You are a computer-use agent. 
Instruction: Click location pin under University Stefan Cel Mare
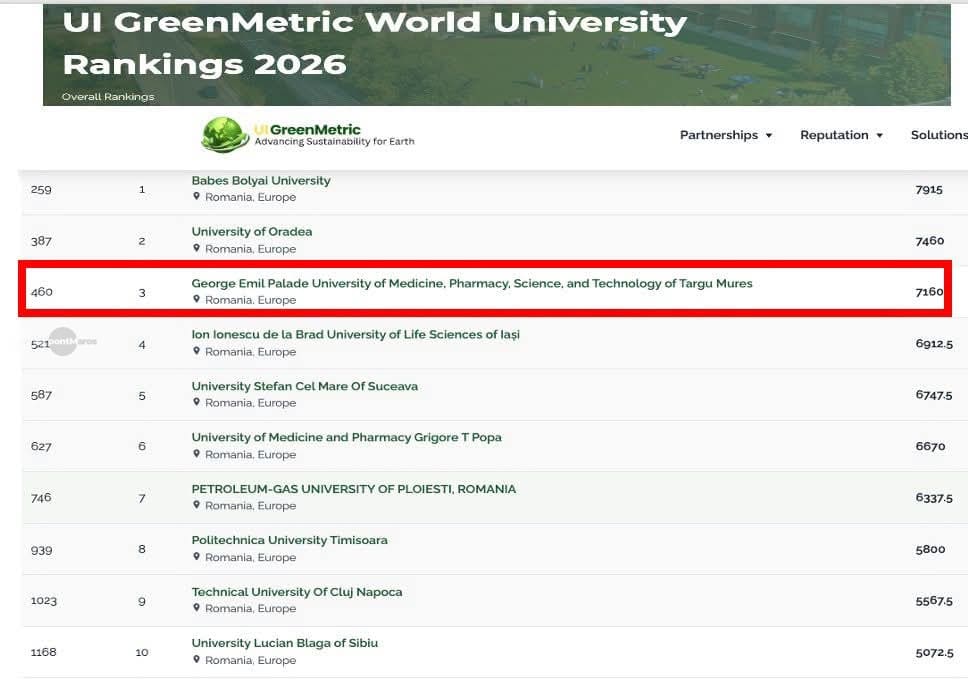196,402
